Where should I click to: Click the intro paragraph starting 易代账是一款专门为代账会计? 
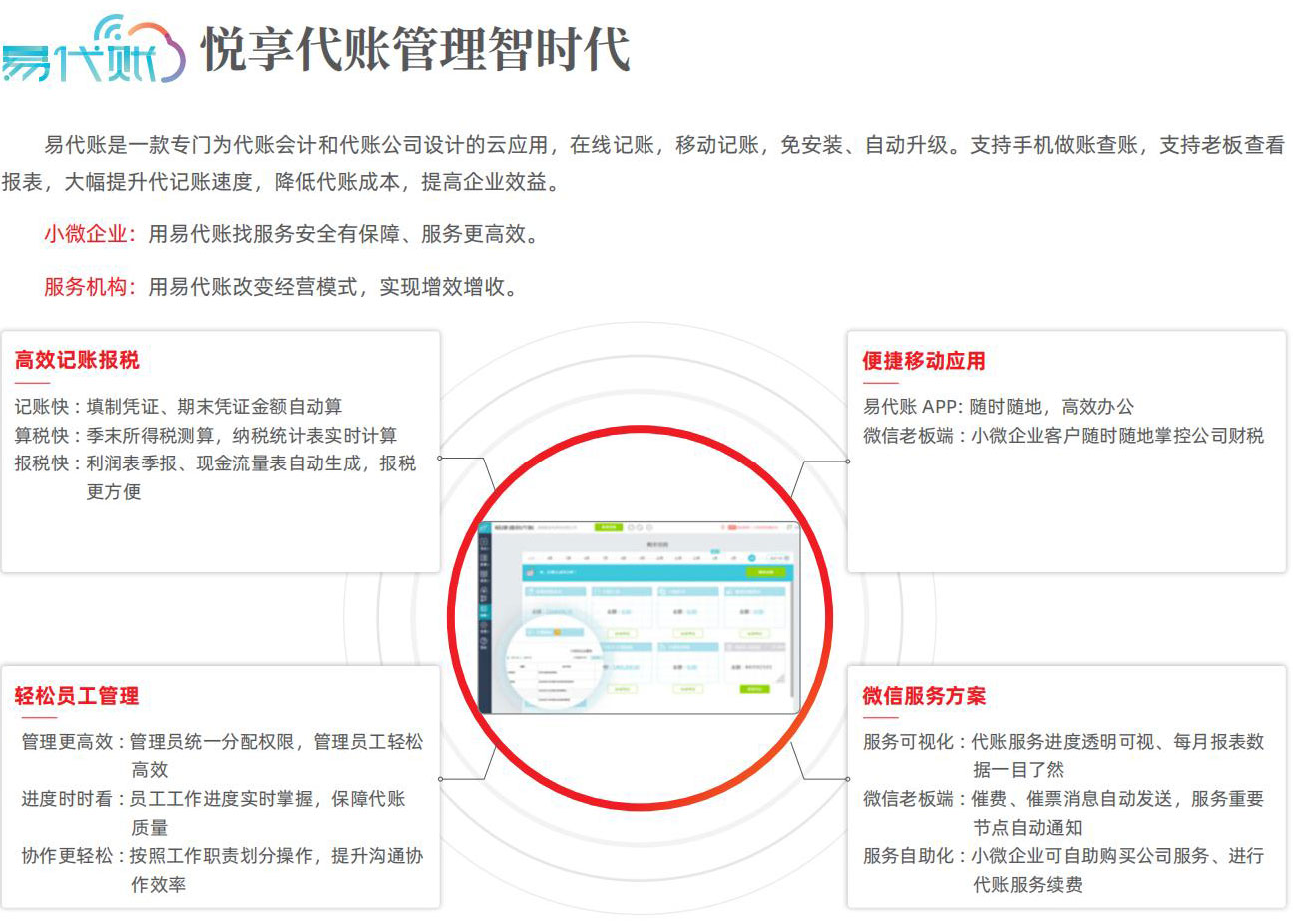(644, 163)
